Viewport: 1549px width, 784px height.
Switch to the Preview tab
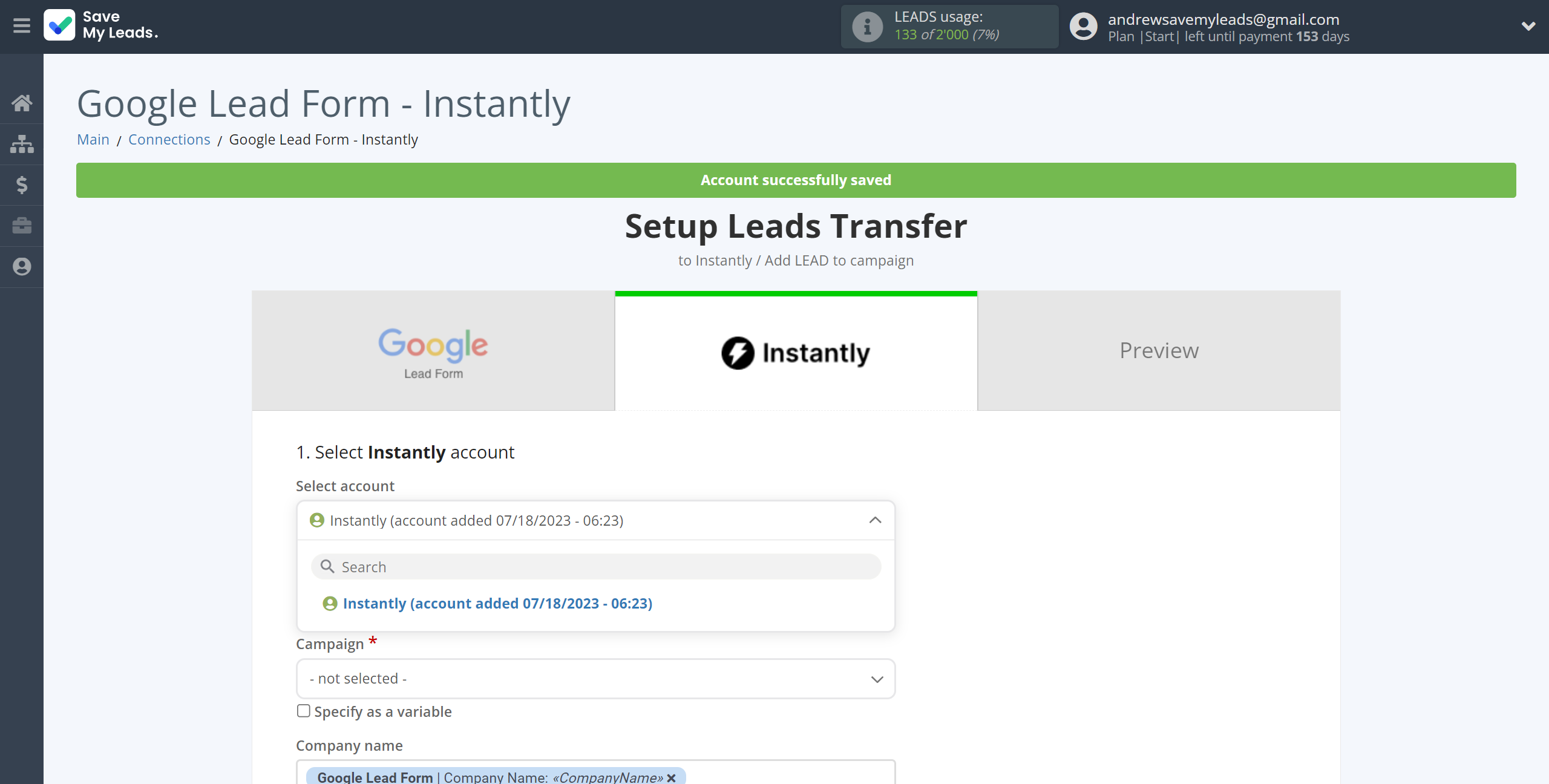[1159, 350]
